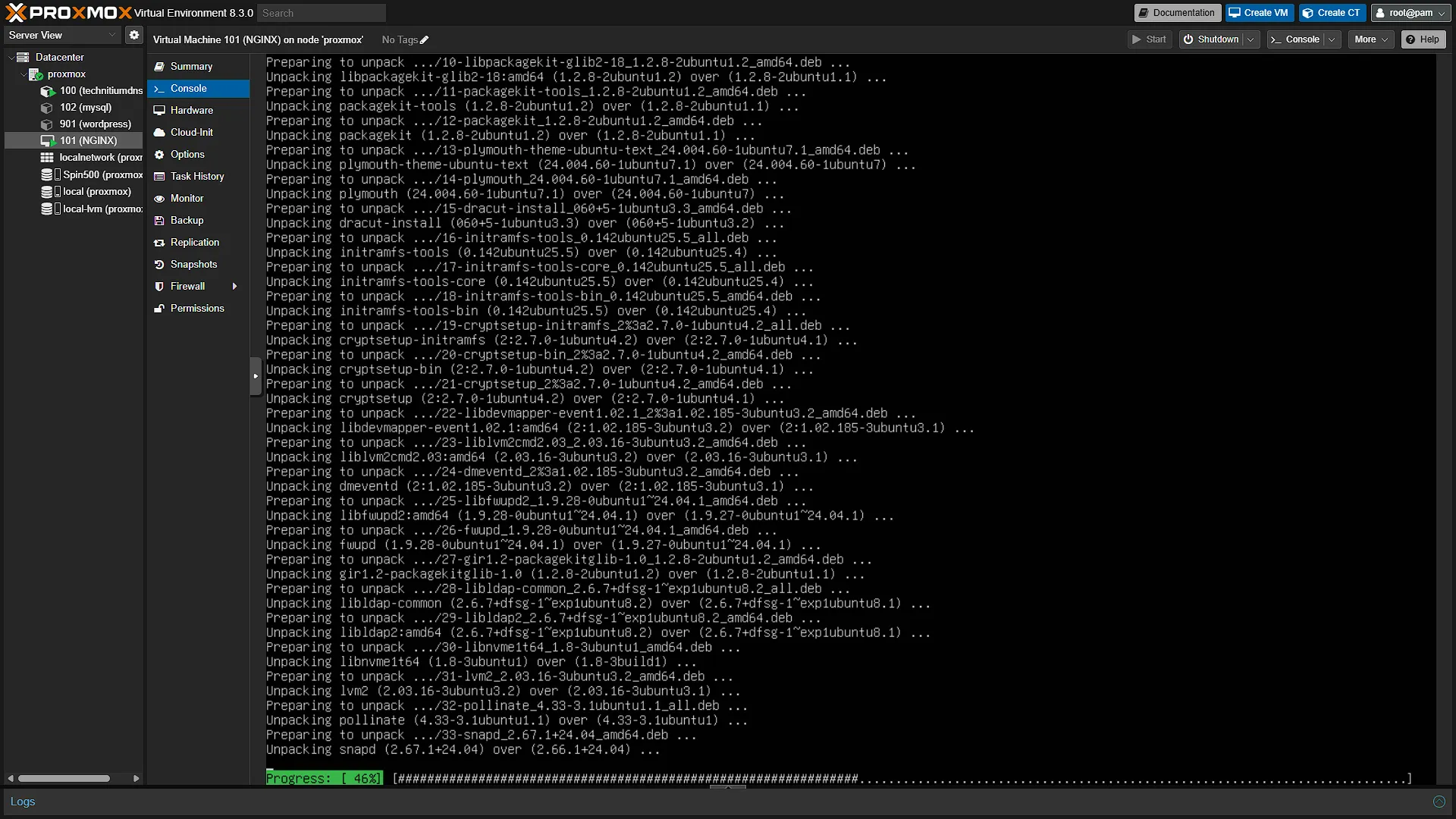Image resolution: width=1456 pixels, height=819 pixels.
Task: Click the Help button
Action: 1423,39
